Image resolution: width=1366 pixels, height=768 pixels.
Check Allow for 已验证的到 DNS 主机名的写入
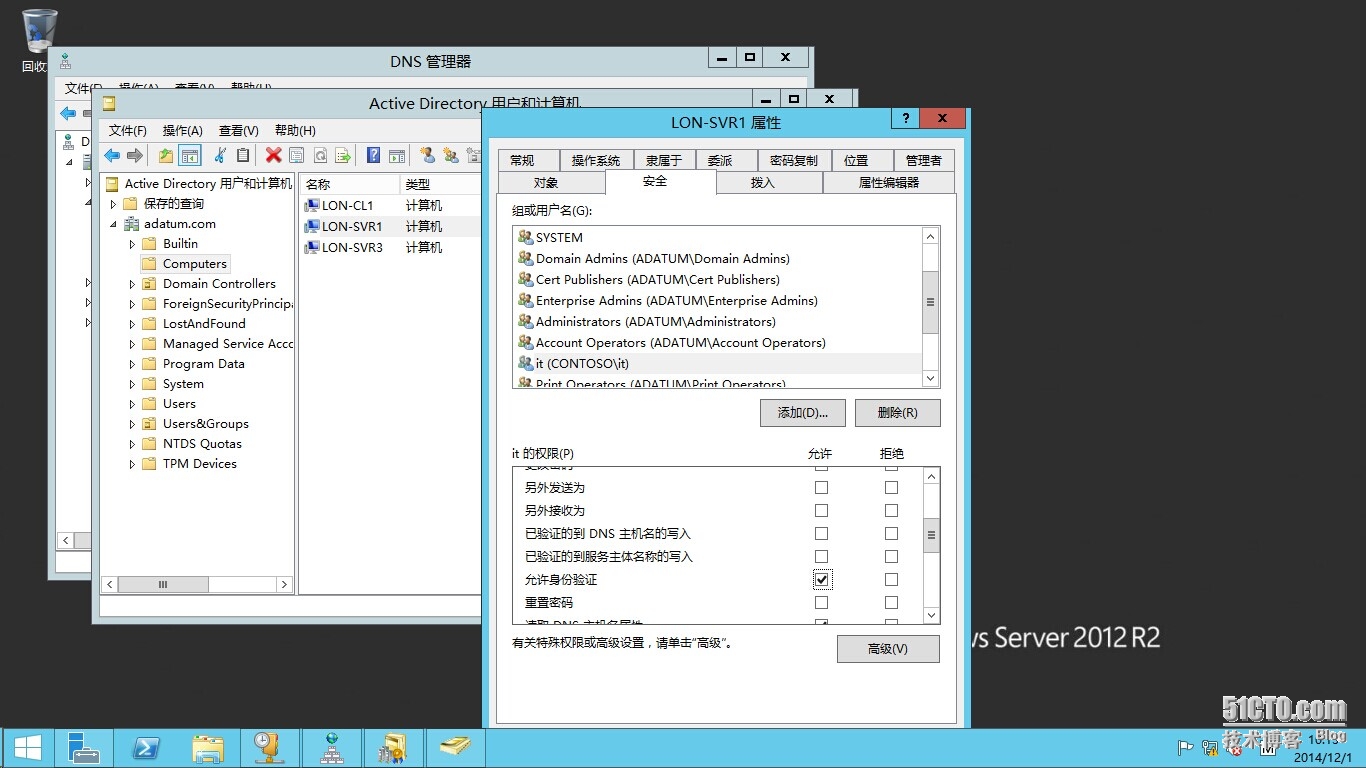pyautogui.click(x=821, y=534)
